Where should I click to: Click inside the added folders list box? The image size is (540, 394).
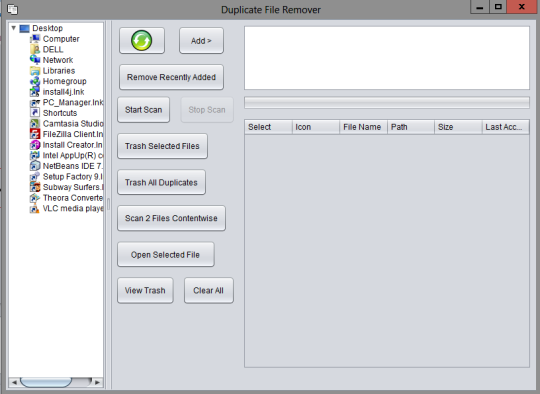pyautogui.click(x=387, y=58)
